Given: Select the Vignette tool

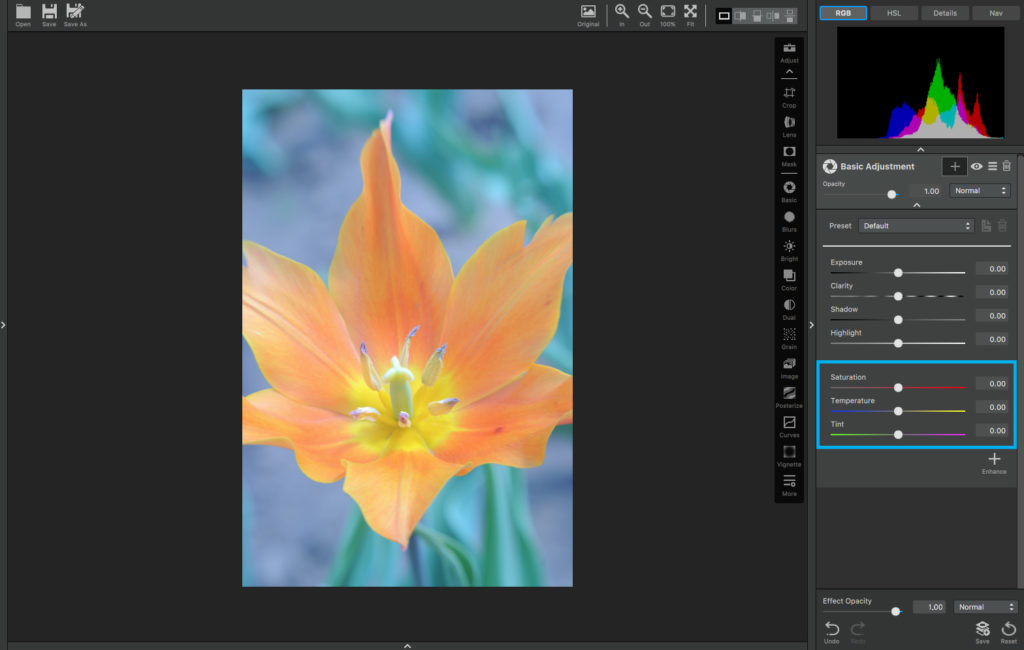Looking at the screenshot, I should click(x=789, y=452).
